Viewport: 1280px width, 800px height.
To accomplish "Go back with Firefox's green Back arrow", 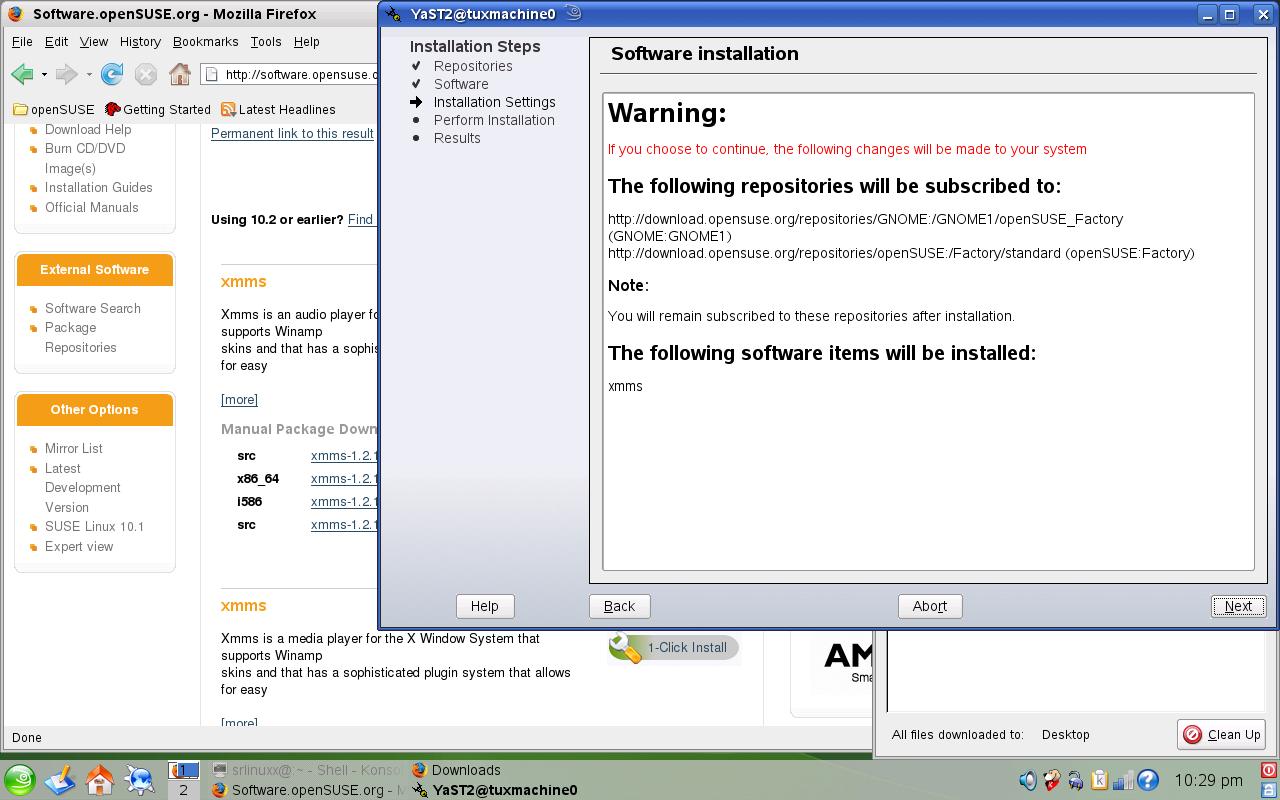I will click(x=22, y=74).
